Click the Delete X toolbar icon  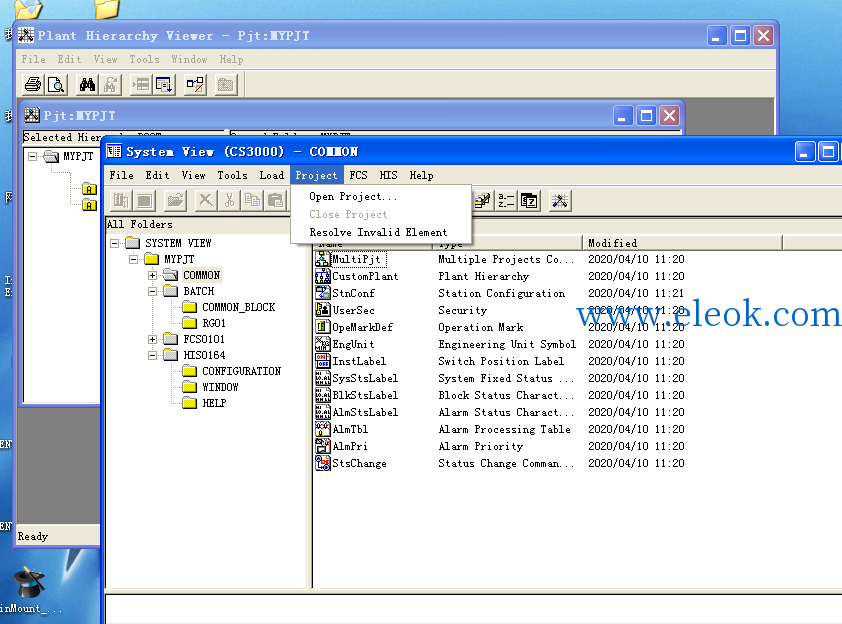(x=206, y=201)
